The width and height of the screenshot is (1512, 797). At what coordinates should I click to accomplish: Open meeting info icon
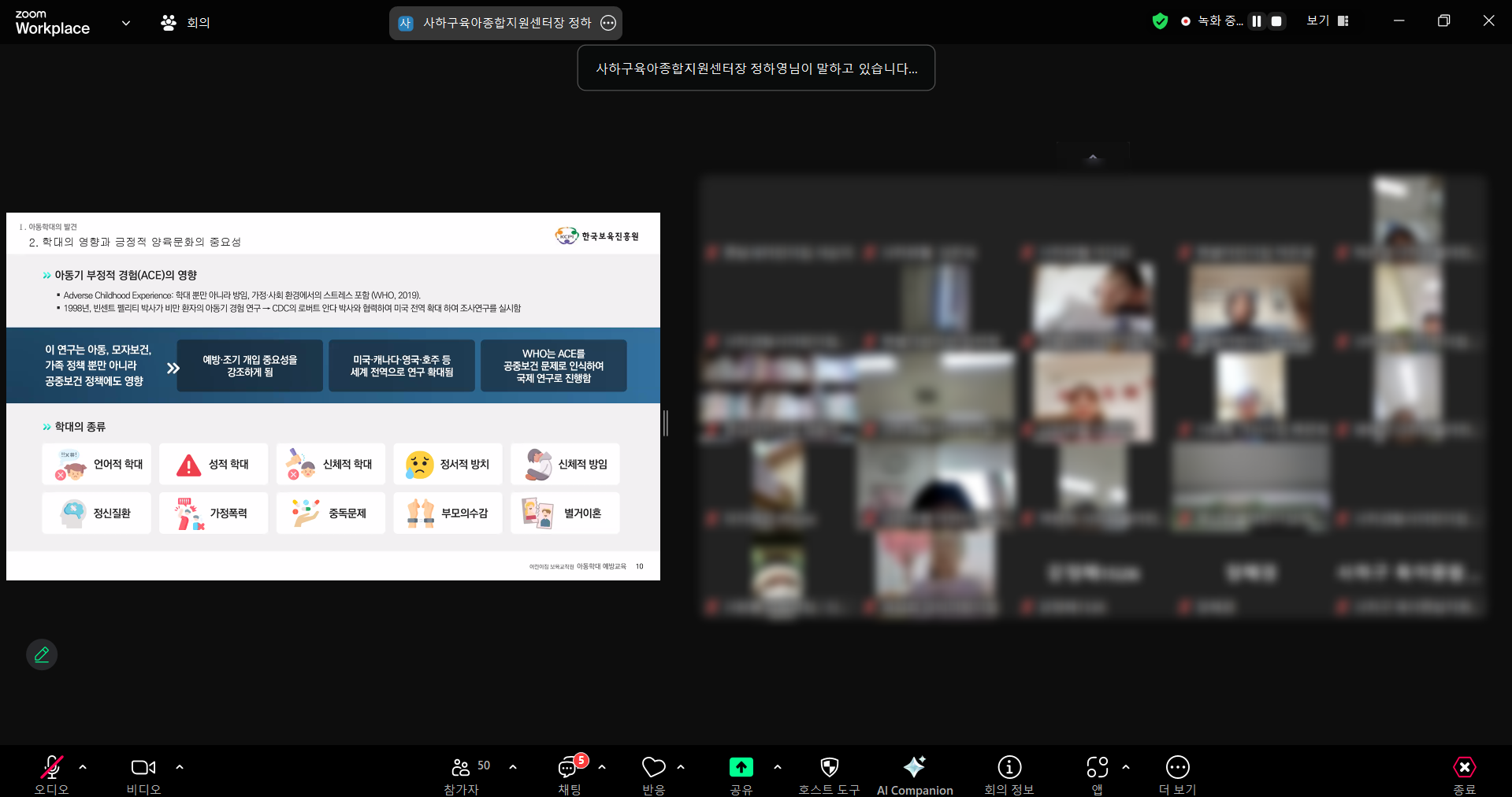click(1009, 767)
